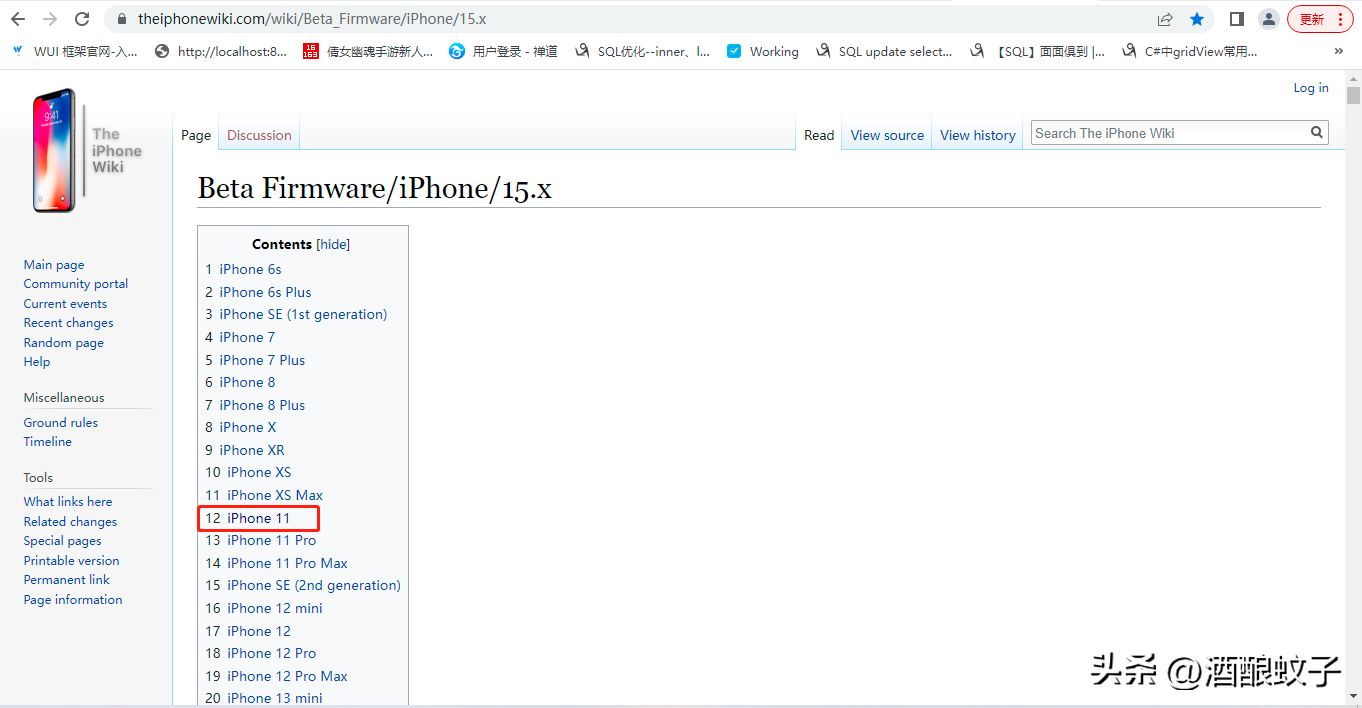Click the address bar URL

312,19
